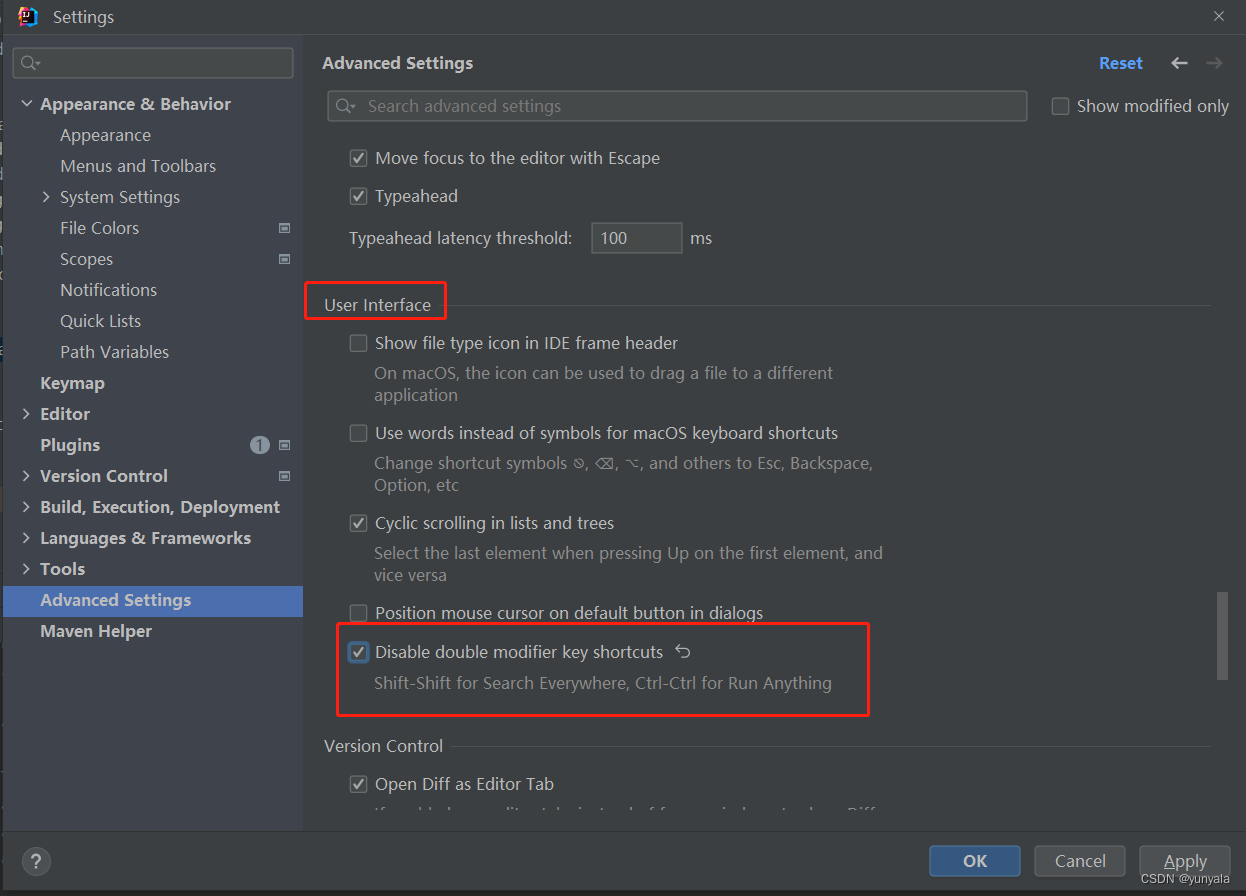Open the Appearance settings page
Viewport: 1246px width, 896px height.
click(x=105, y=135)
